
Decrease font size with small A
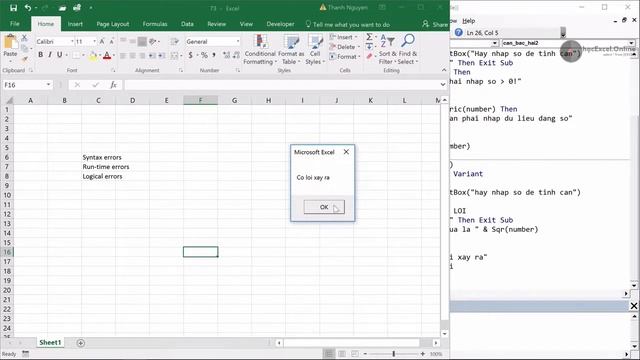[111, 41]
